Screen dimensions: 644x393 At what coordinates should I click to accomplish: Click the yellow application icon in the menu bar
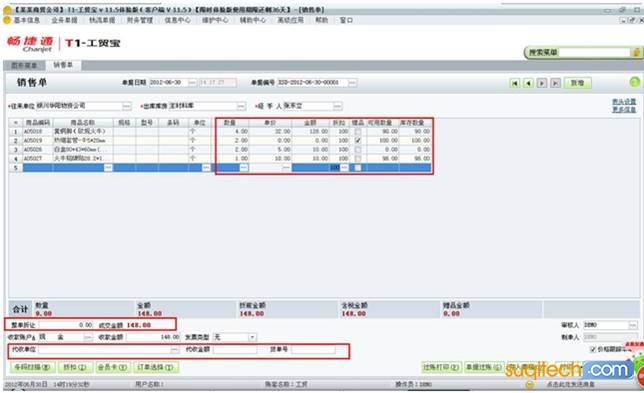click(x=7, y=20)
